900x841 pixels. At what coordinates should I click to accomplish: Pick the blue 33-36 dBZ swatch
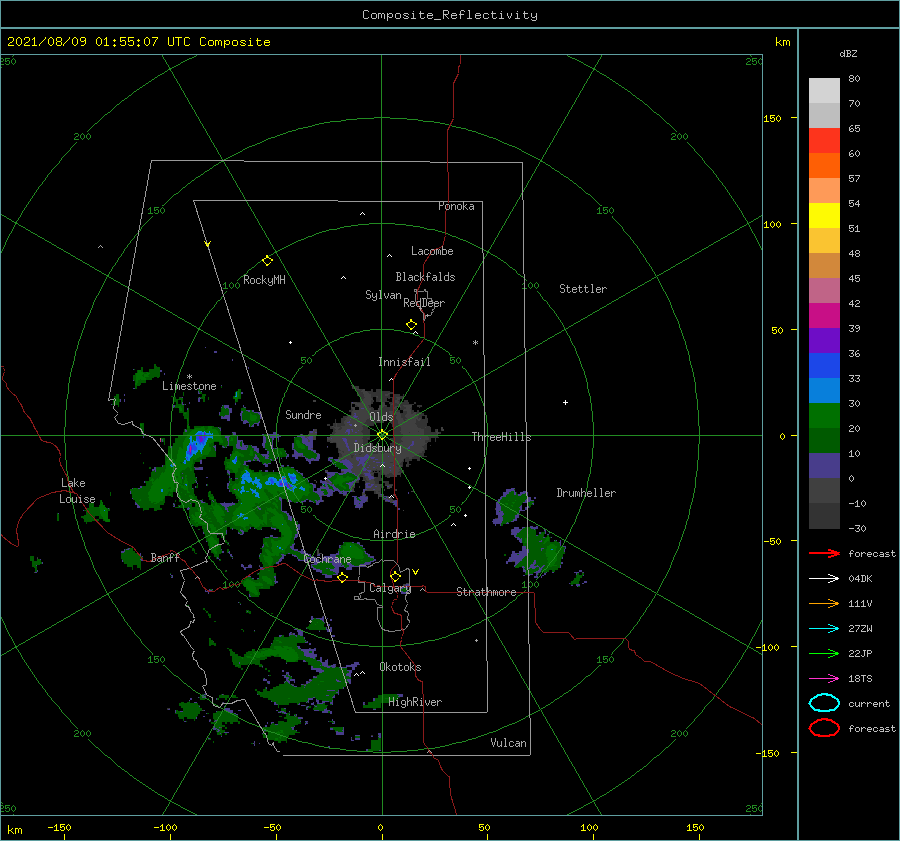tap(824, 365)
